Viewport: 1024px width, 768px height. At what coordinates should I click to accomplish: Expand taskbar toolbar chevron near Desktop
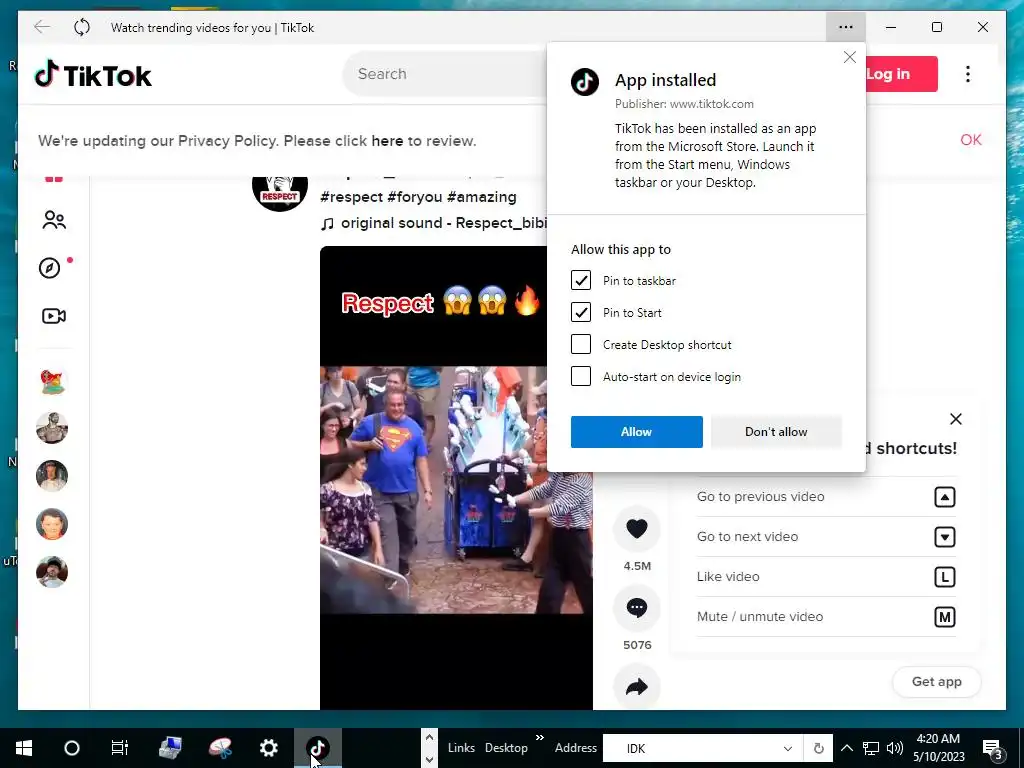coord(540,738)
